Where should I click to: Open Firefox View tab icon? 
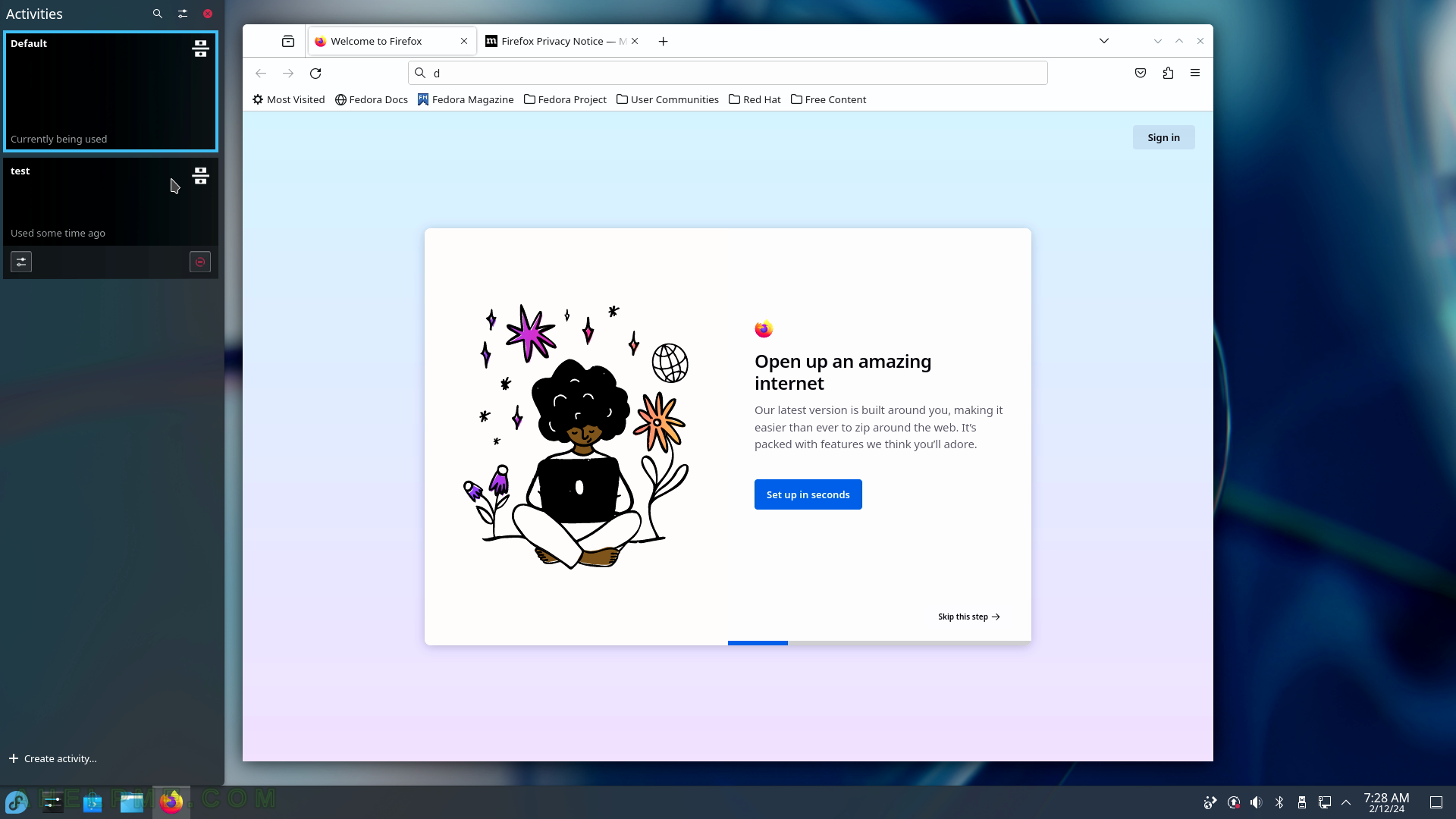(288, 41)
